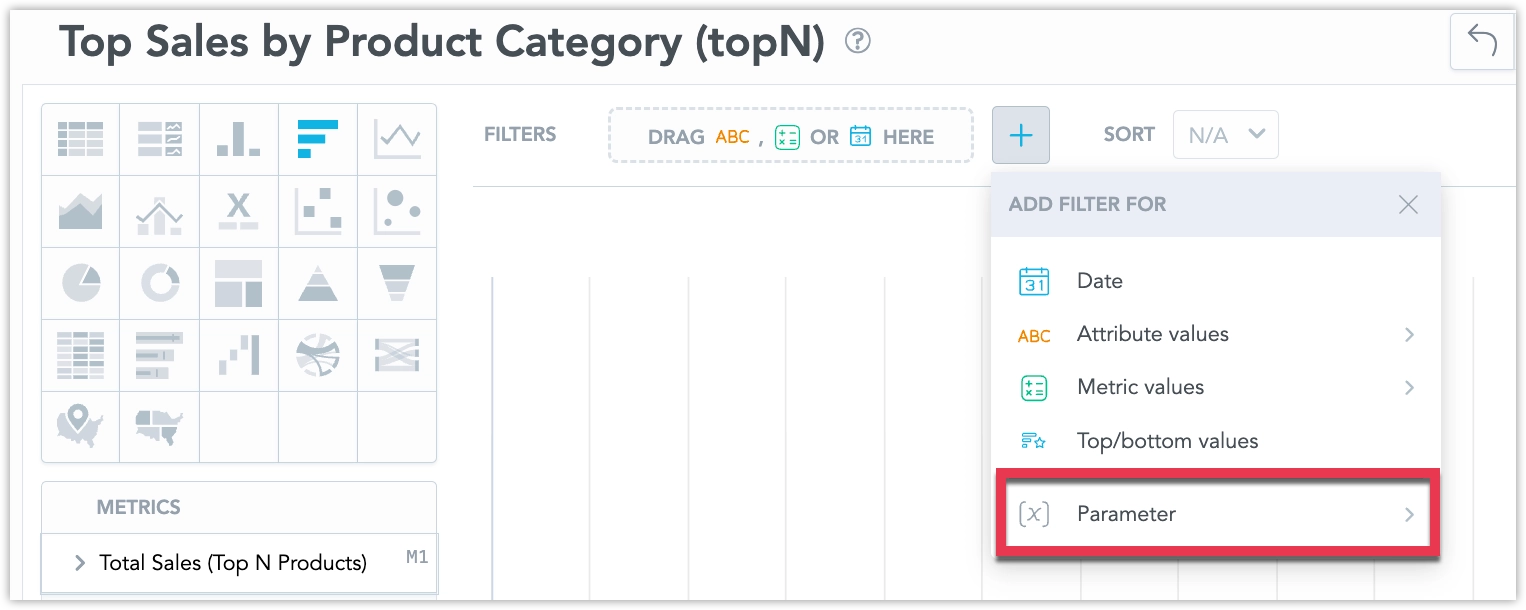Pick the pie chart visualization type
The width and height of the screenshot is (1526, 610).
[x=80, y=284]
